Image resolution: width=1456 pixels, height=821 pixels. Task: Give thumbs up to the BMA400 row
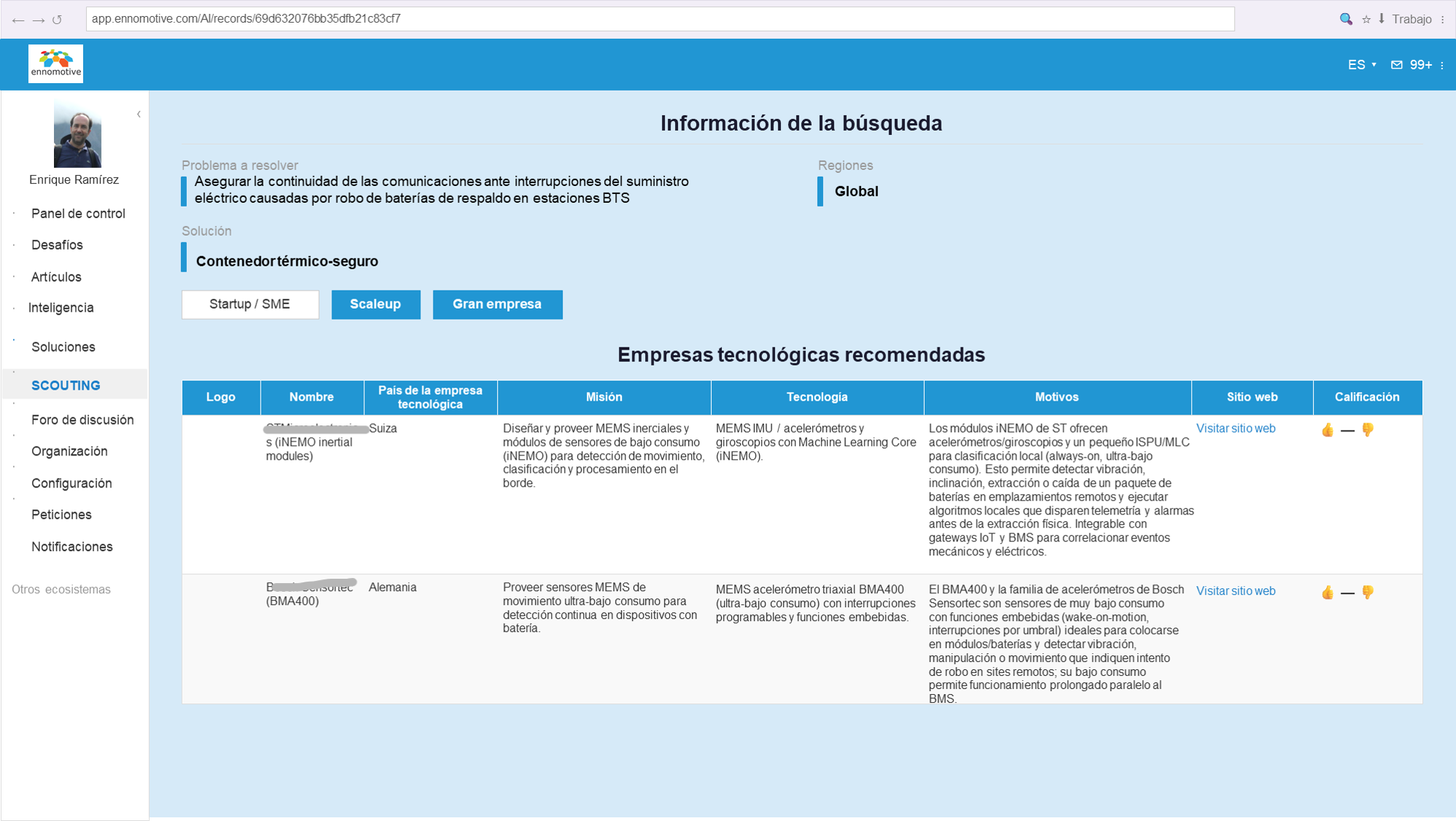tap(1328, 593)
